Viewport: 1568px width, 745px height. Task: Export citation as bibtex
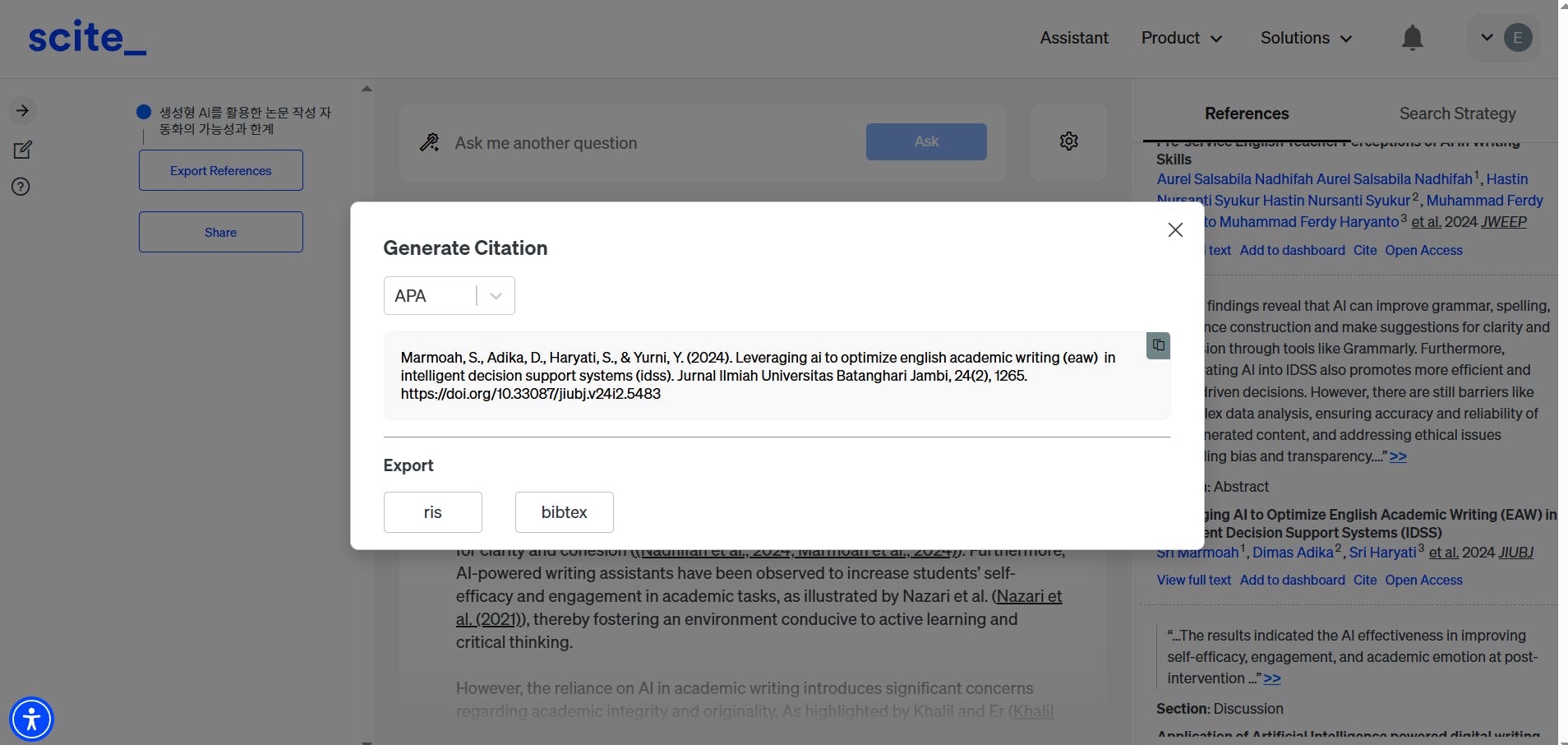pyautogui.click(x=564, y=512)
